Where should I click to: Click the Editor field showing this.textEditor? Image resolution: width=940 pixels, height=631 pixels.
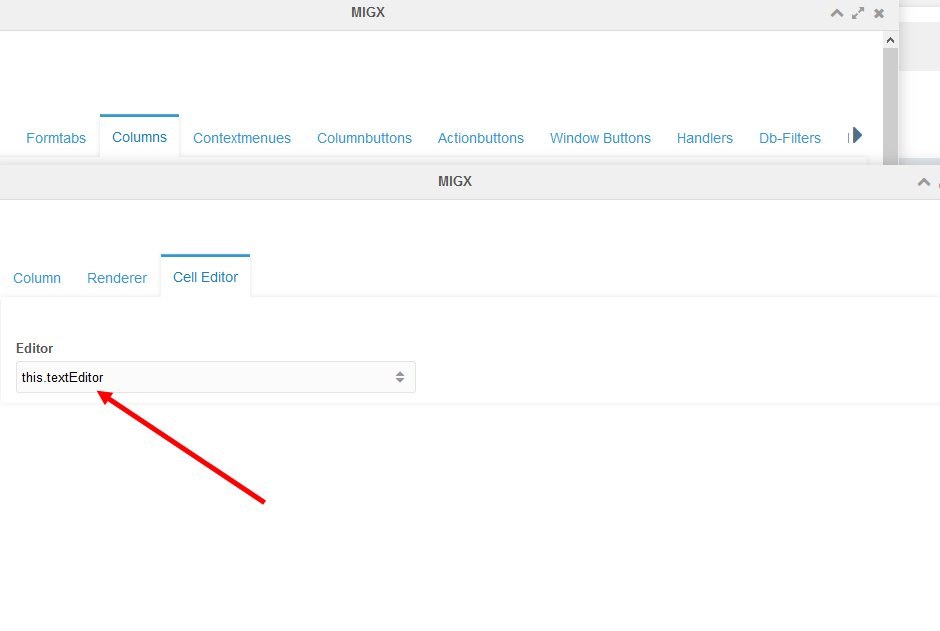coord(215,377)
